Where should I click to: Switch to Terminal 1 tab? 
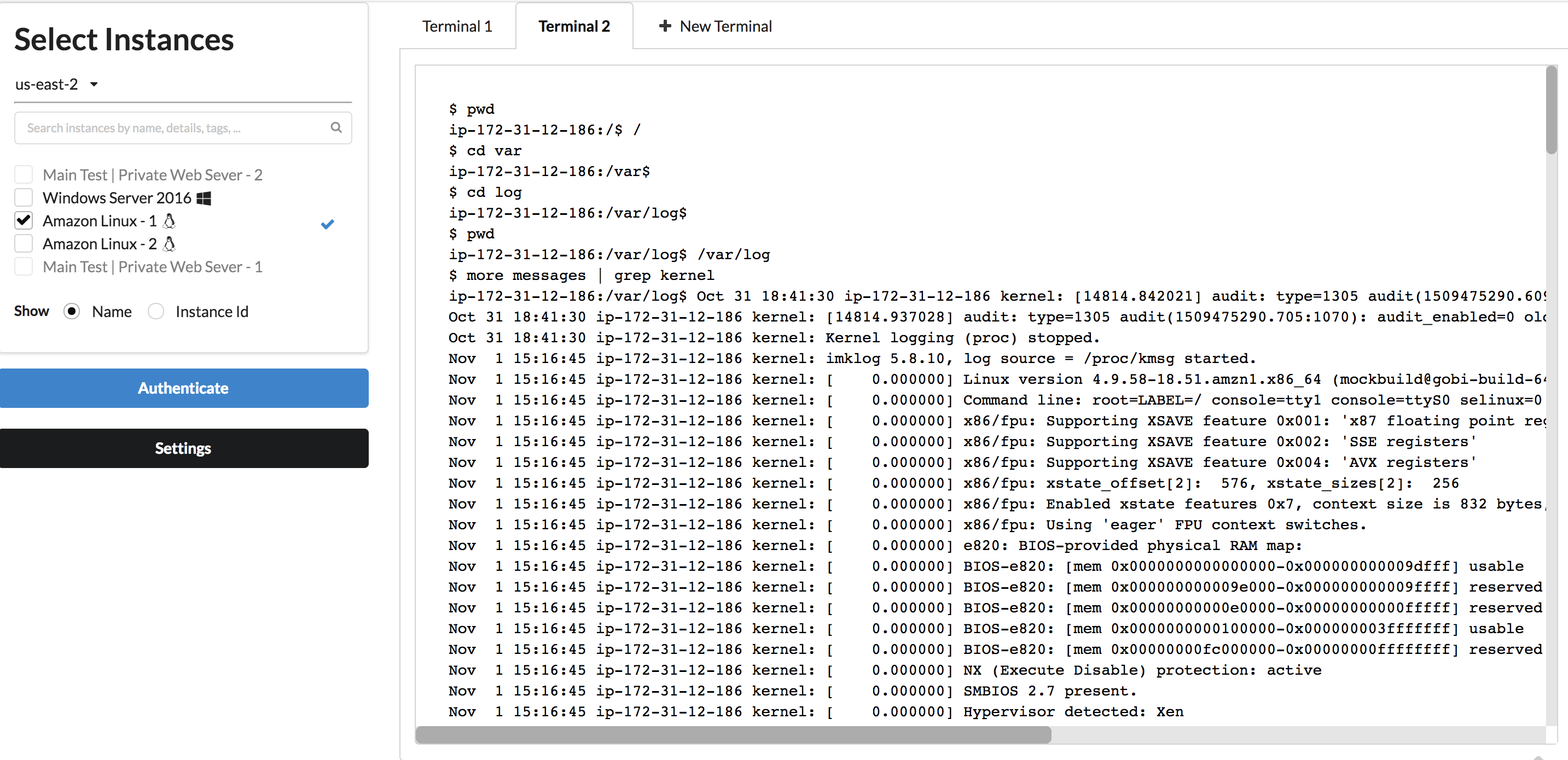pos(456,26)
